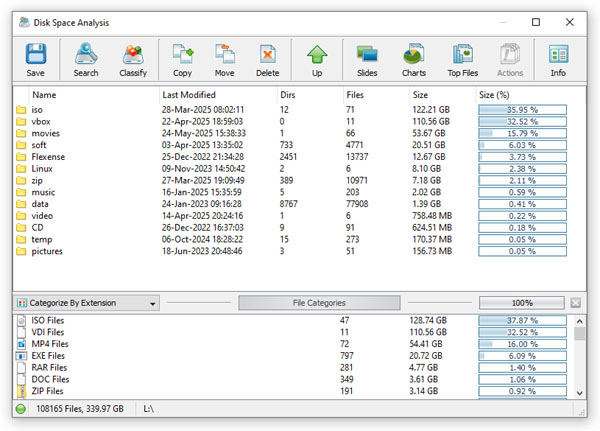The height and width of the screenshot is (431, 600).
Task: Sort by the Files column header
Action: tap(355, 95)
